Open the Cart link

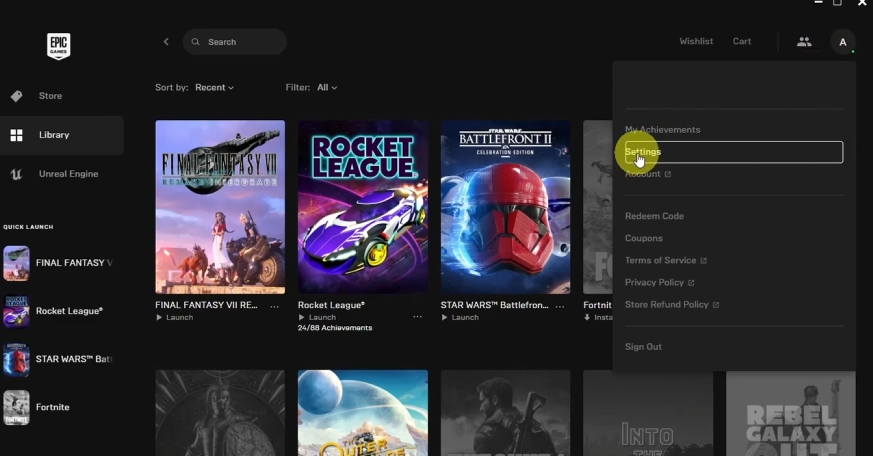[x=742, y=41]
